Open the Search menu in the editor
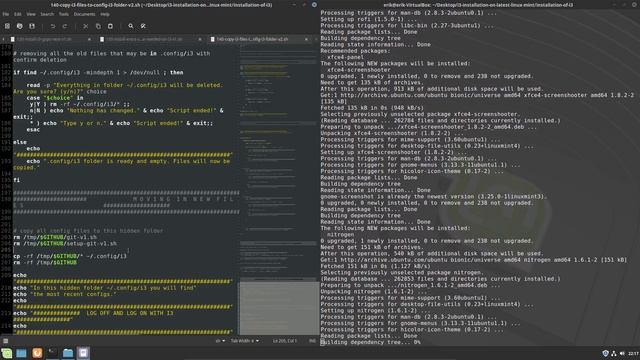640x360 pixels. [47, 14]
